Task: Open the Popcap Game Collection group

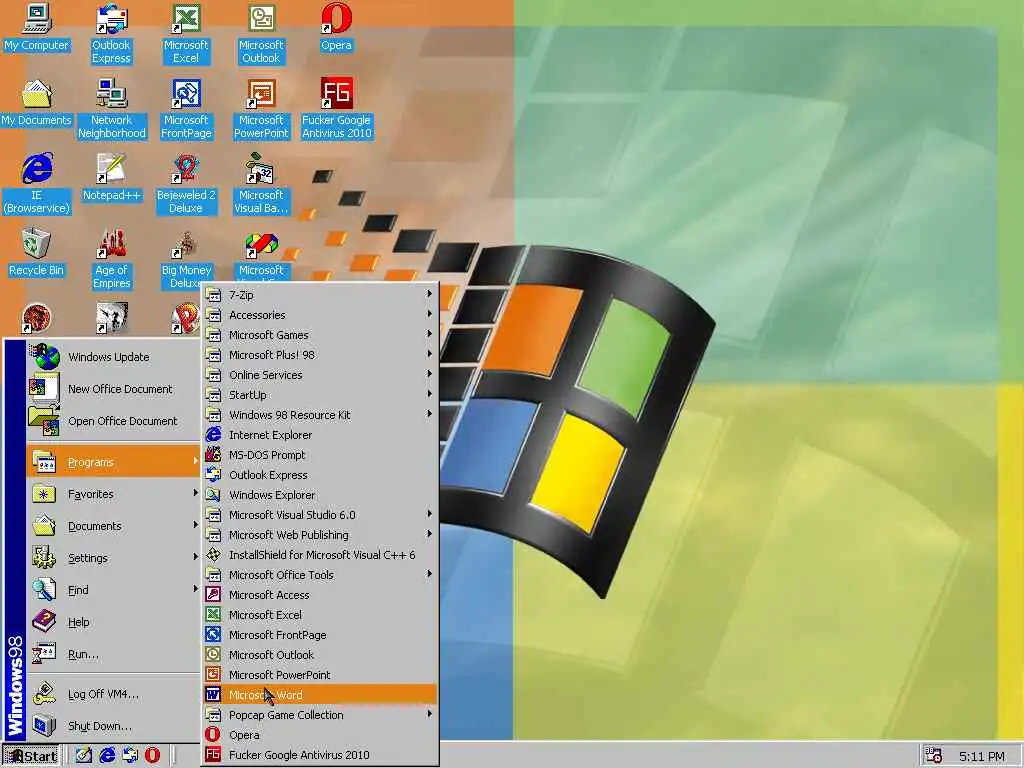Action: pos(320,714)
